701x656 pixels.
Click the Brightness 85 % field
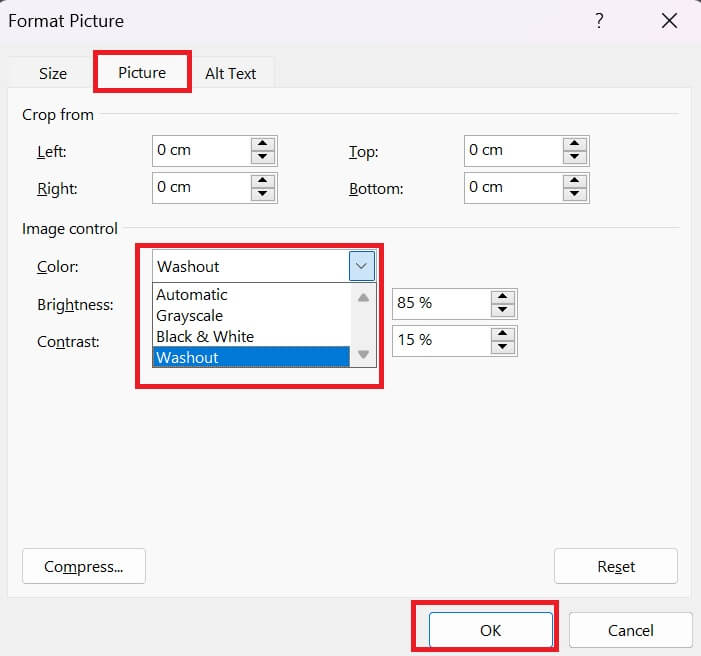(441, 304)
